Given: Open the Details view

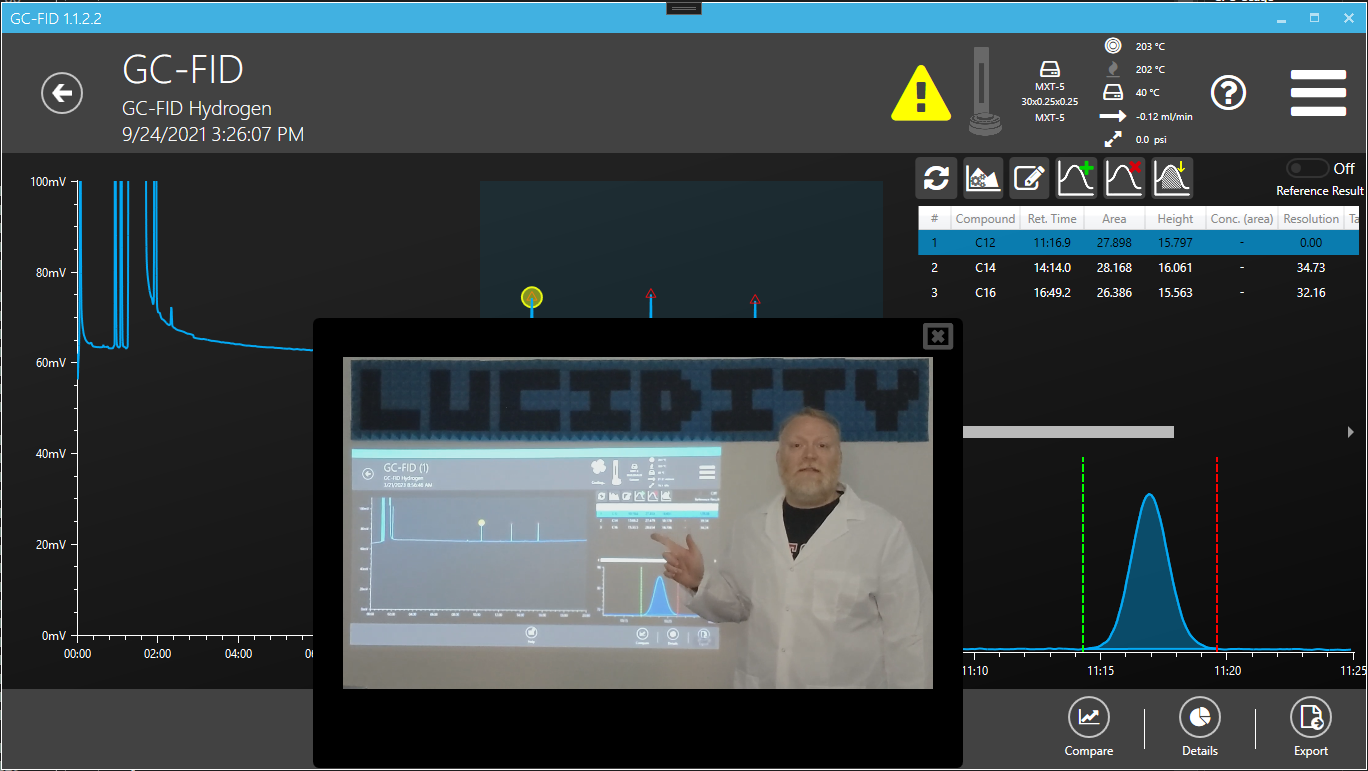Looking at the screenshot, I should pos(1199,727).
